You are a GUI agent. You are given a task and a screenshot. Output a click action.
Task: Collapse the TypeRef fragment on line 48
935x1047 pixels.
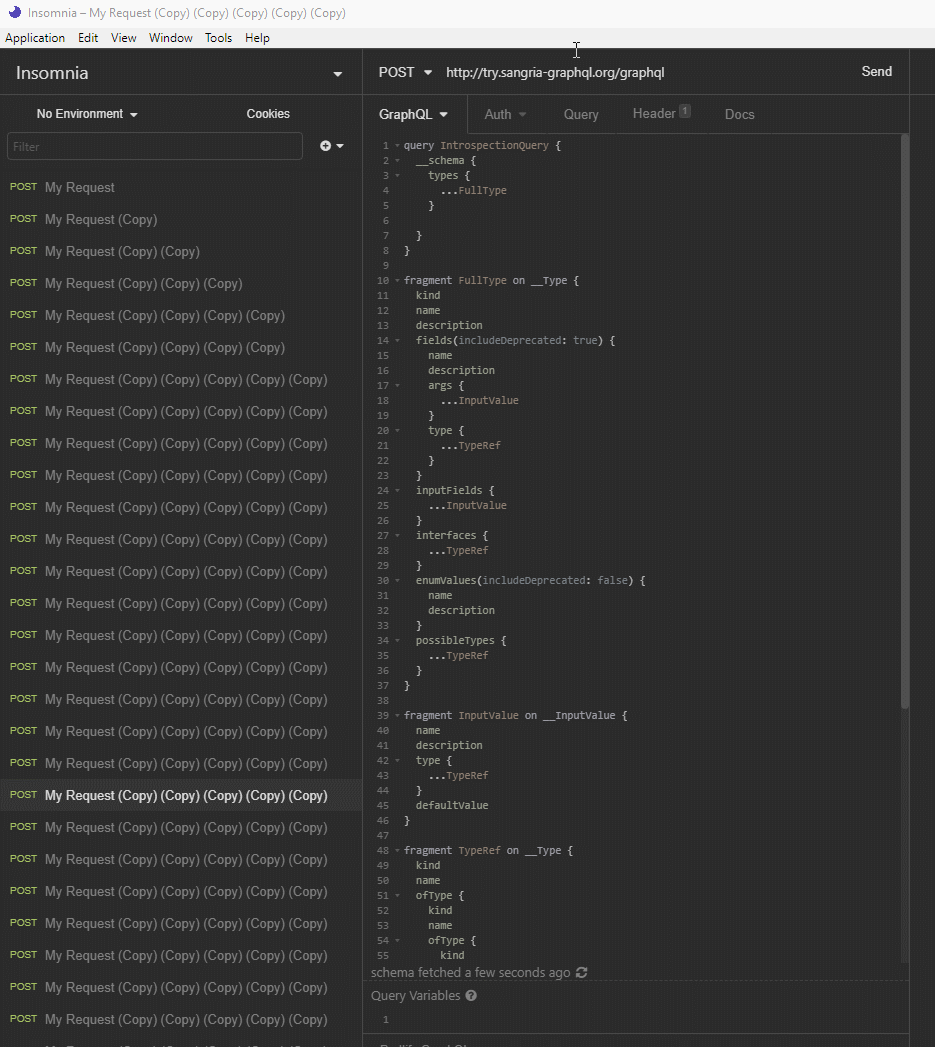397,850
